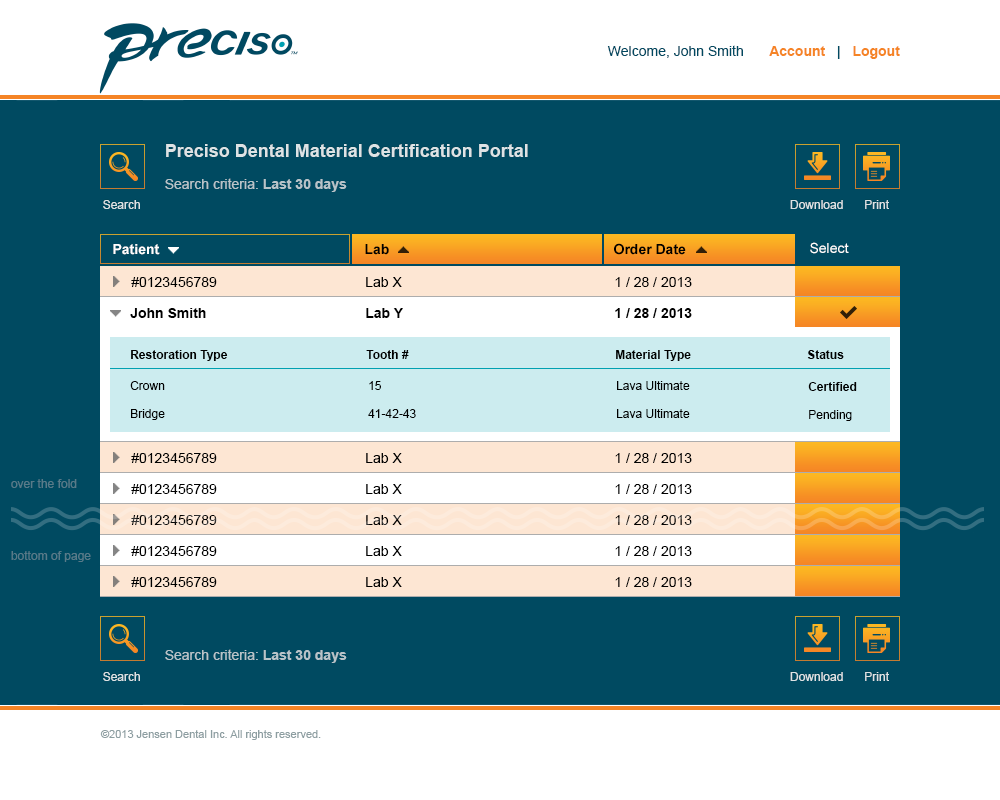The width and height of the screenshot is (1000, 800).
Task: Tick Select cell of the row just below the Pending details
Action: [848, 457]
